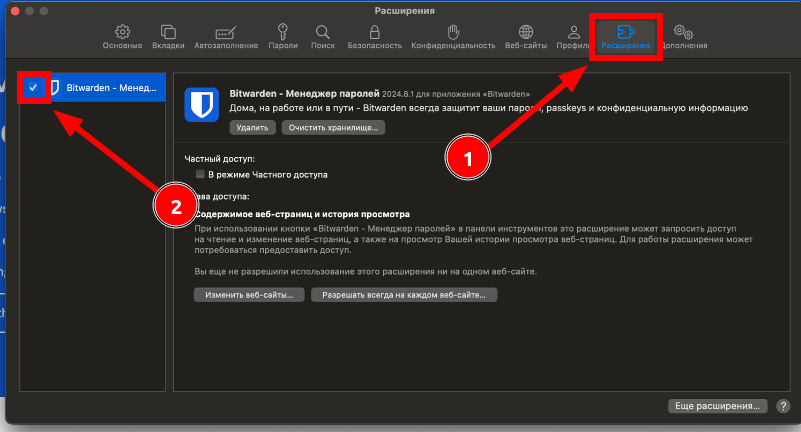Select the Веб-сайты globe icon

(527, 37)
